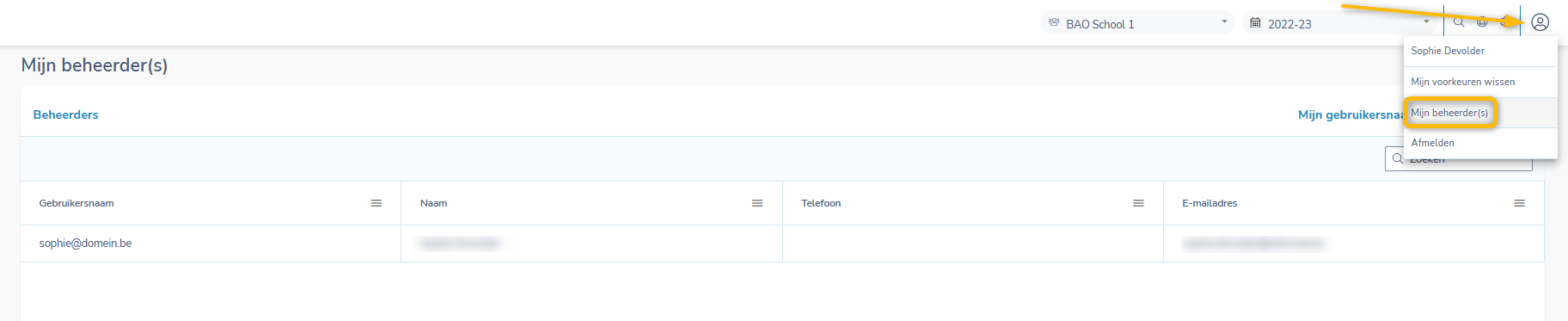The height and width of the screenshot is (321, 1568).
Task: Click Sophie Devolder in the user menu
Action: (1448, 51)
